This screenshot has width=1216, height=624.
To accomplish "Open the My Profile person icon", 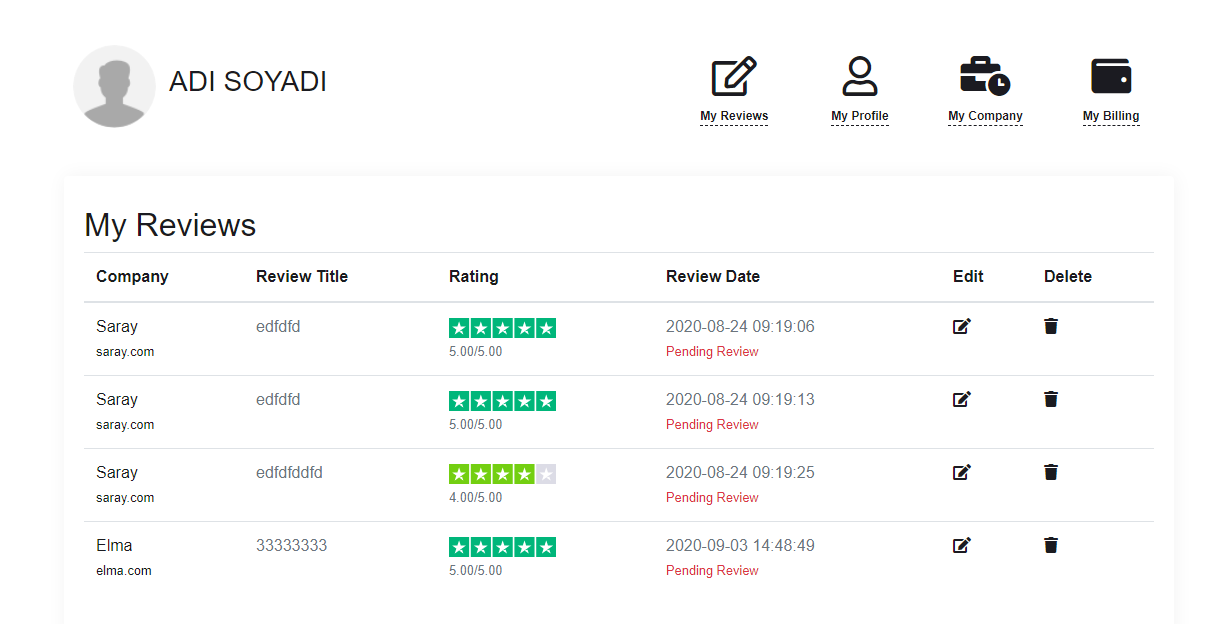I will pyautogui.click(x=860, y=76).
